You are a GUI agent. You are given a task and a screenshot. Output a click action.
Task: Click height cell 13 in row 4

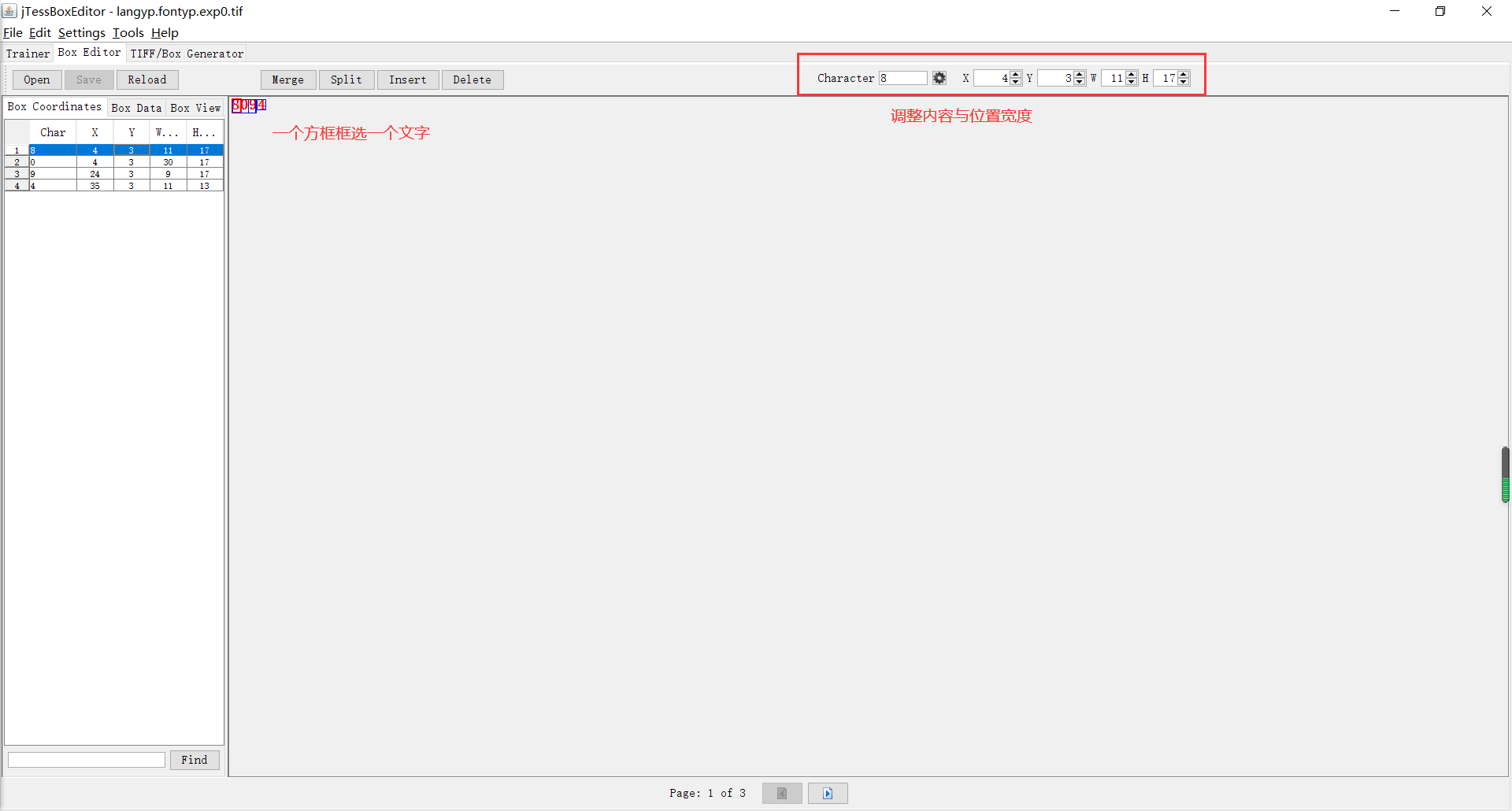click(205, 186)
